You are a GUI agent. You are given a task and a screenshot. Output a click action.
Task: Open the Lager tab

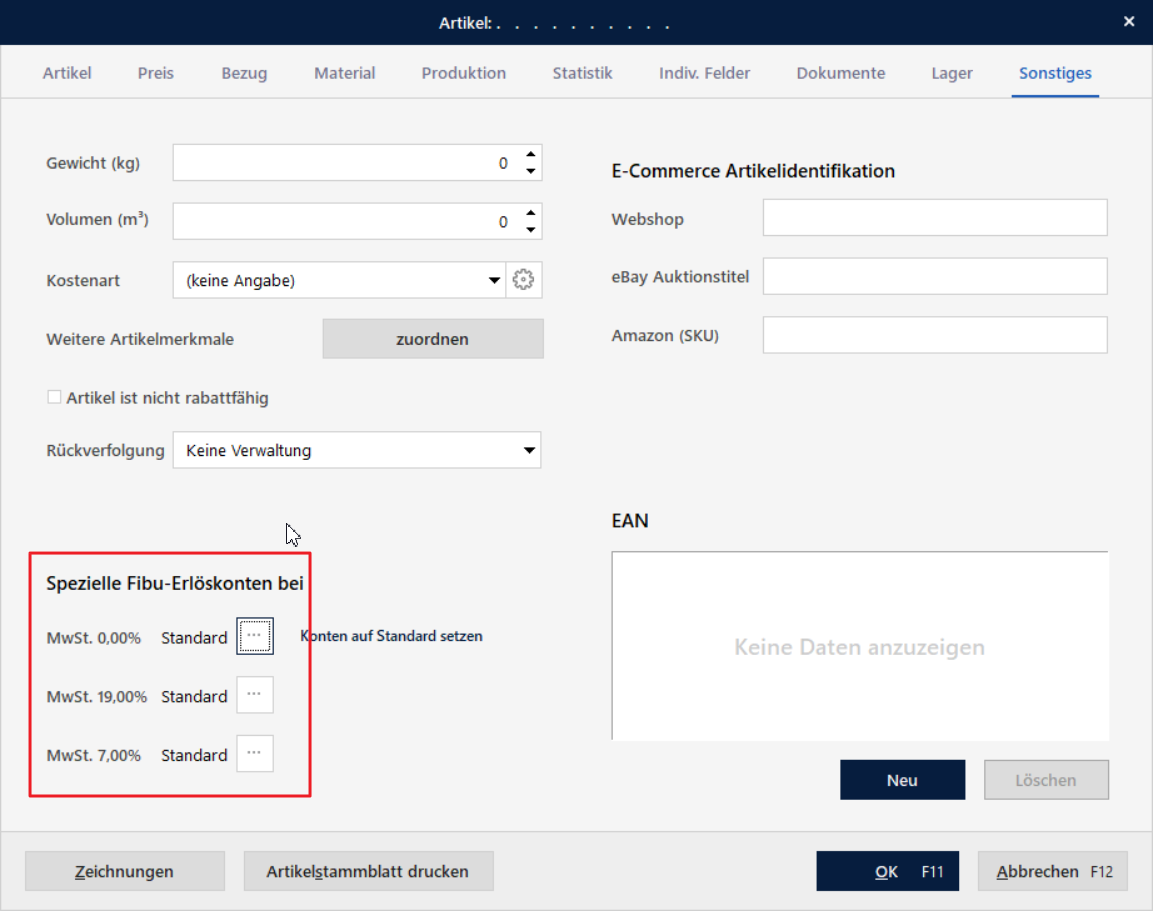[952, 73]
